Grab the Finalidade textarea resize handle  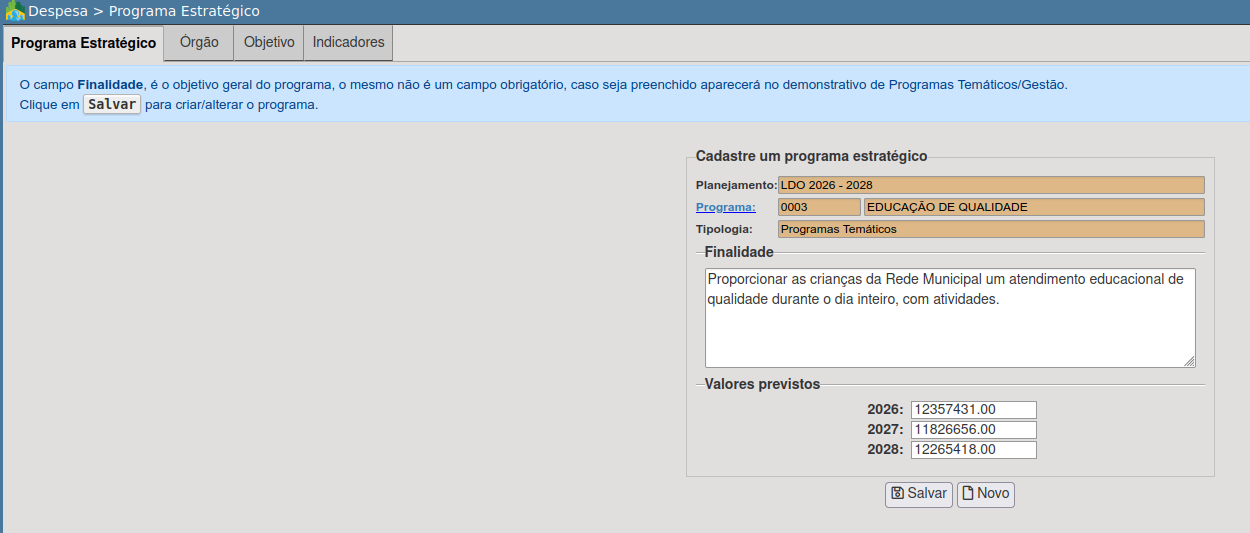[x=1189, y=361]
